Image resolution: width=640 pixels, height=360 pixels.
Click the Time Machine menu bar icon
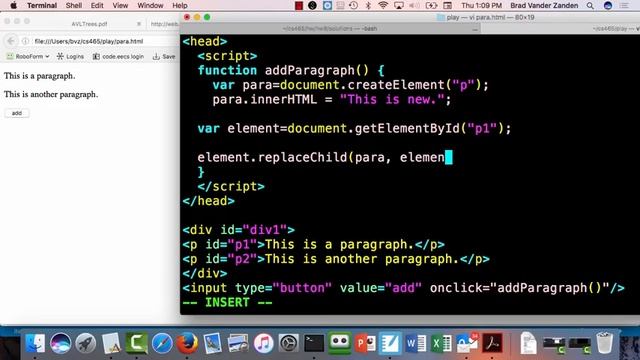click(x=353, y=5)
